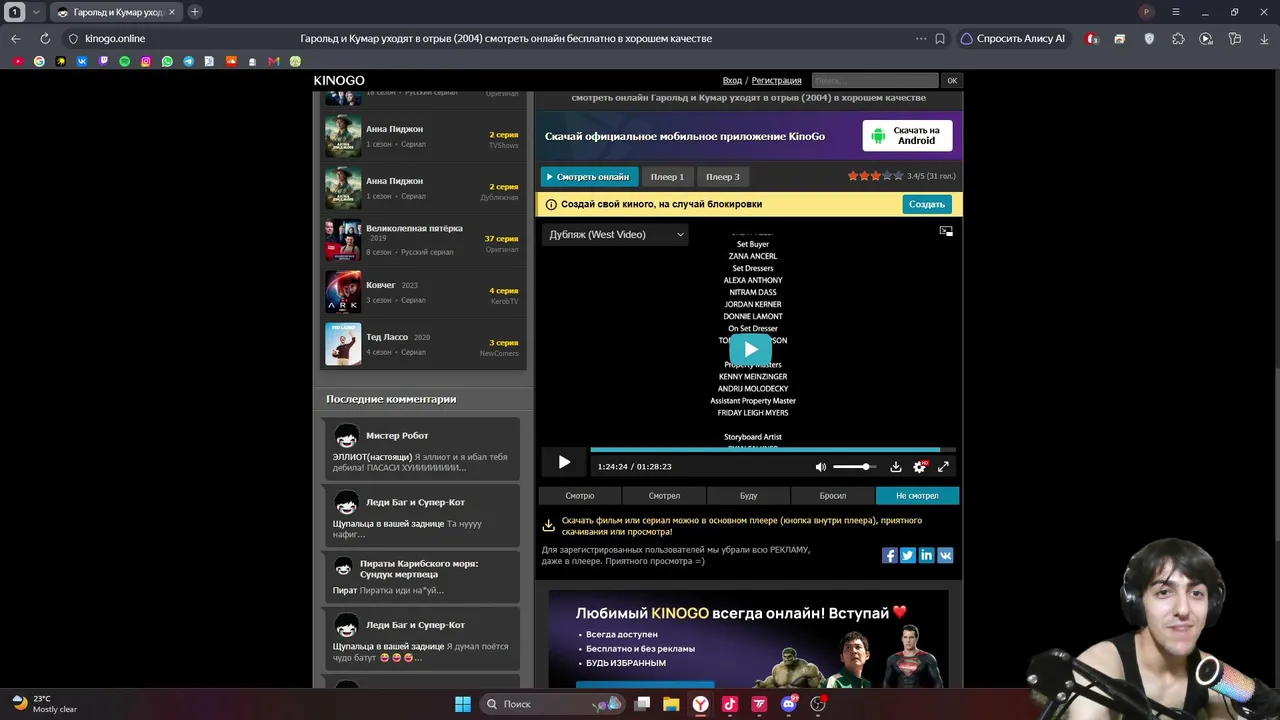Viewport: 1280px width, 720px height.
Task: Open YouTube bookmark in bookmarks bar
Action: [18, 62]
